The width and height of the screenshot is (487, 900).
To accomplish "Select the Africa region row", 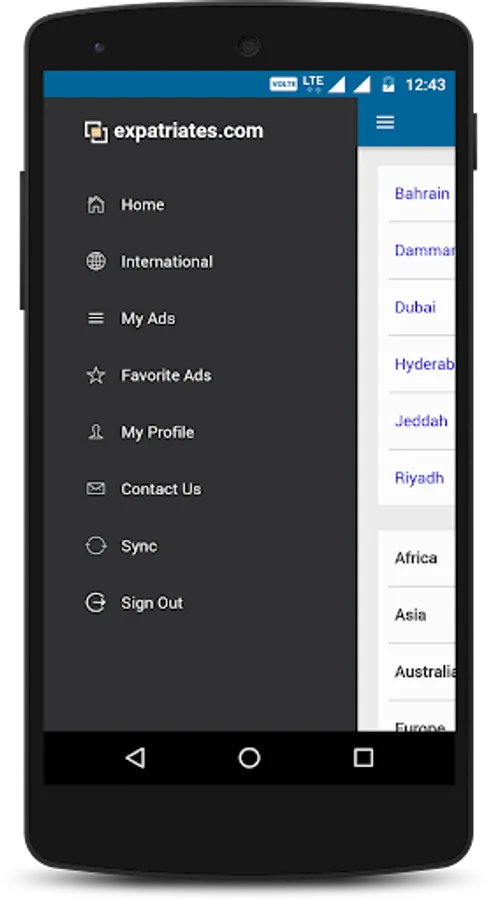I will (x=416, y=558).
